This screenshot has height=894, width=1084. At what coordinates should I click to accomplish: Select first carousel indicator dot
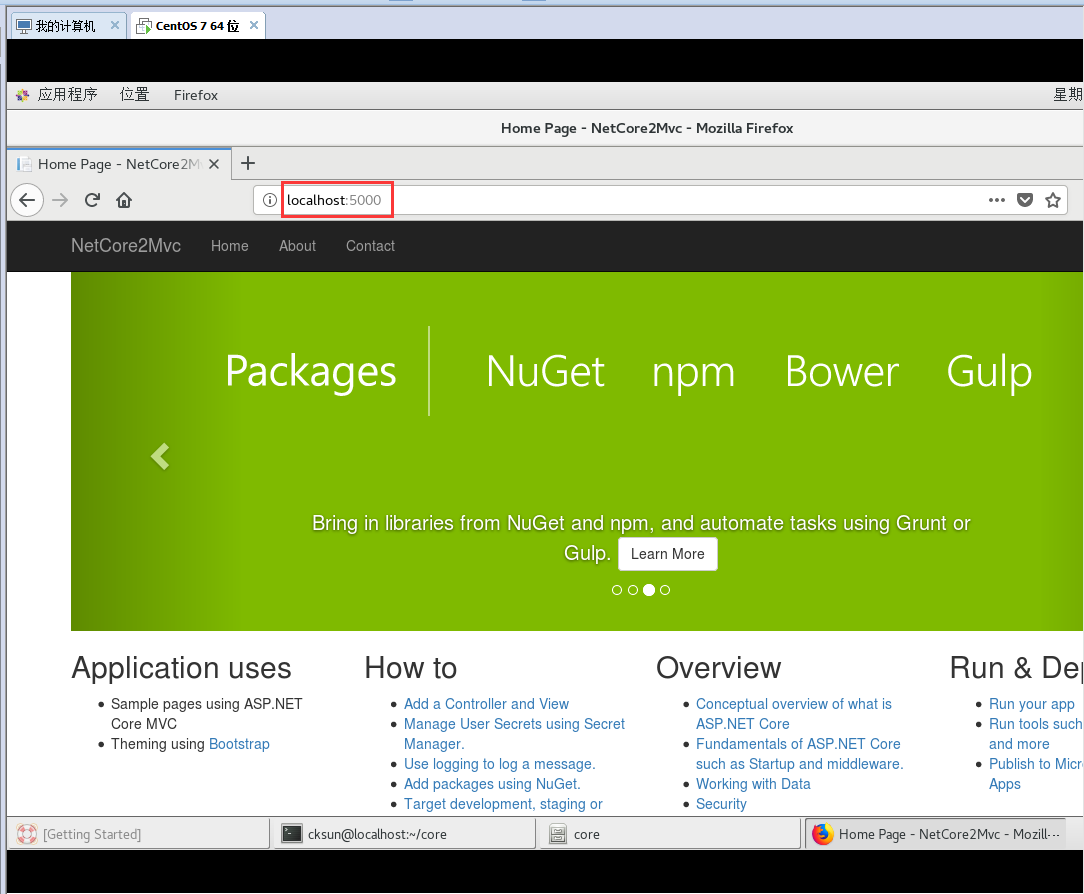coord(617,590)
